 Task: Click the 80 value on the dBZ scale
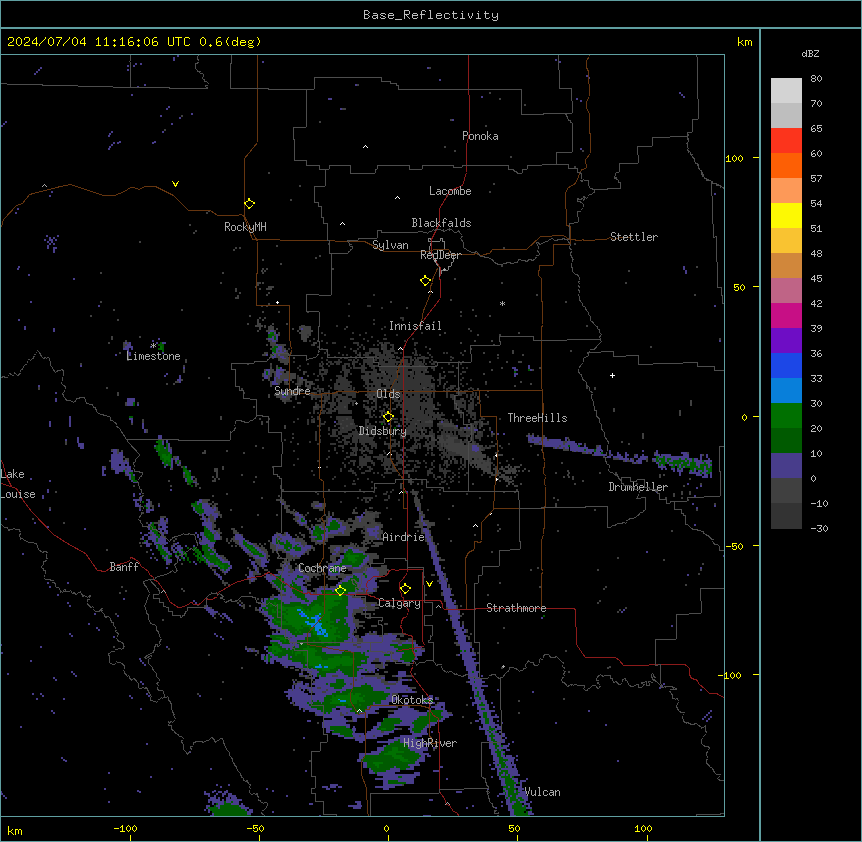pyautogui.click(x=816, y=79)
